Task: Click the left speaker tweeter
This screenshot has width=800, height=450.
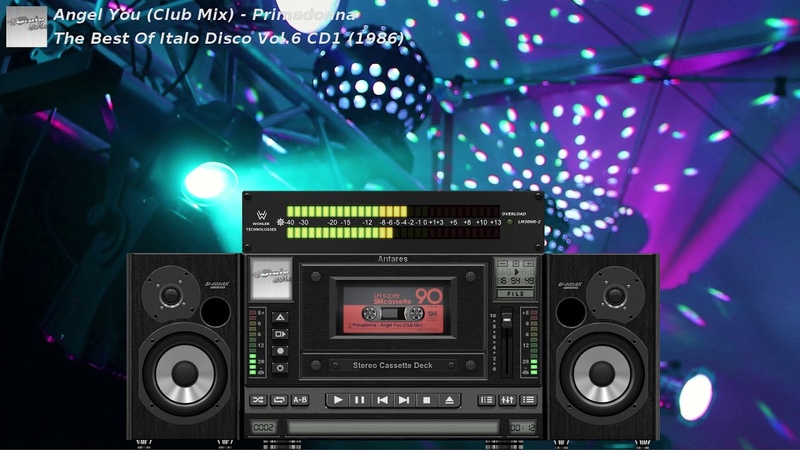Action: click(x=171, y=295)
